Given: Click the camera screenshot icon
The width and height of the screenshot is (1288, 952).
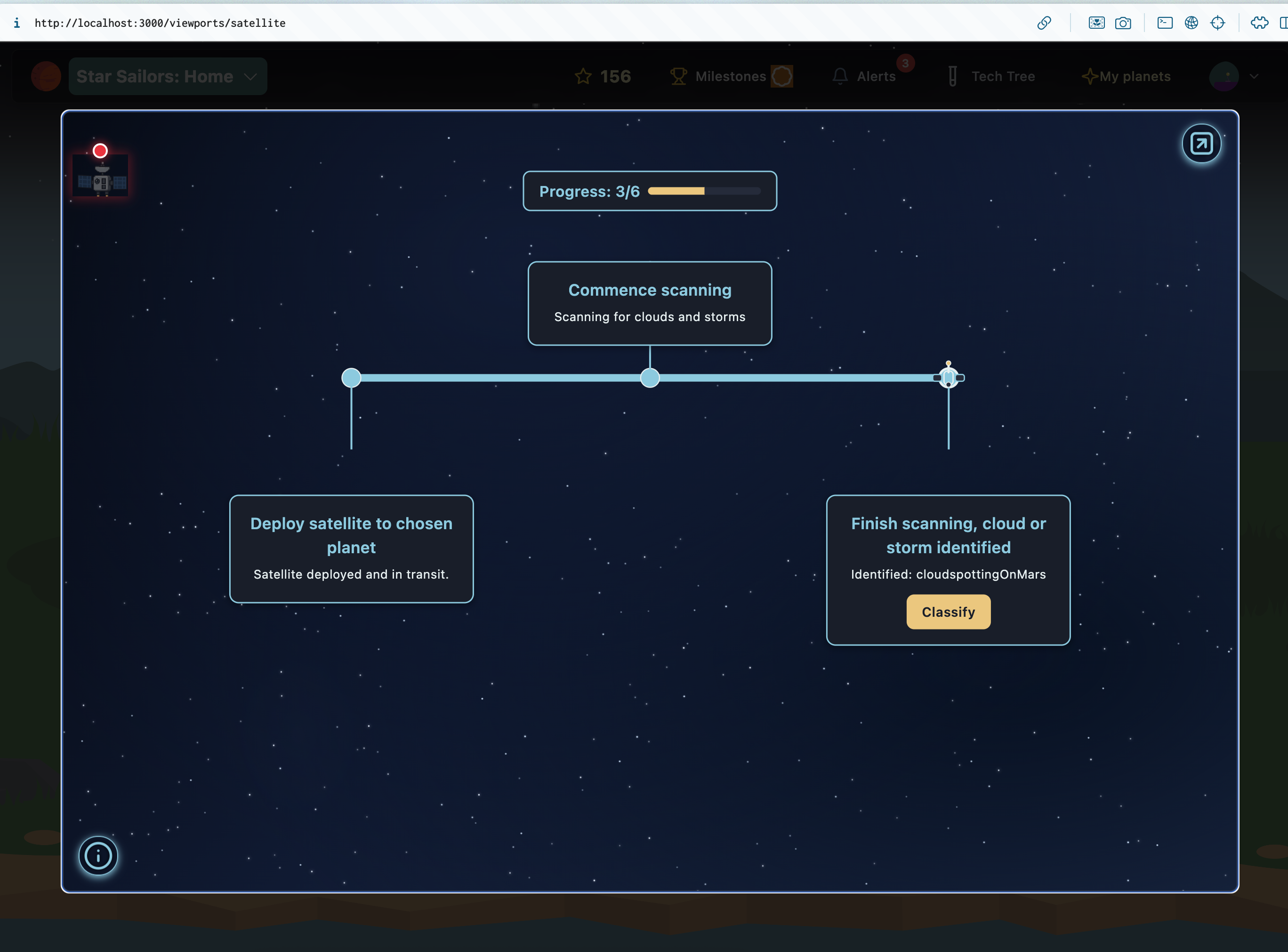Looking at the screenshot, I should pos(1123,23).
